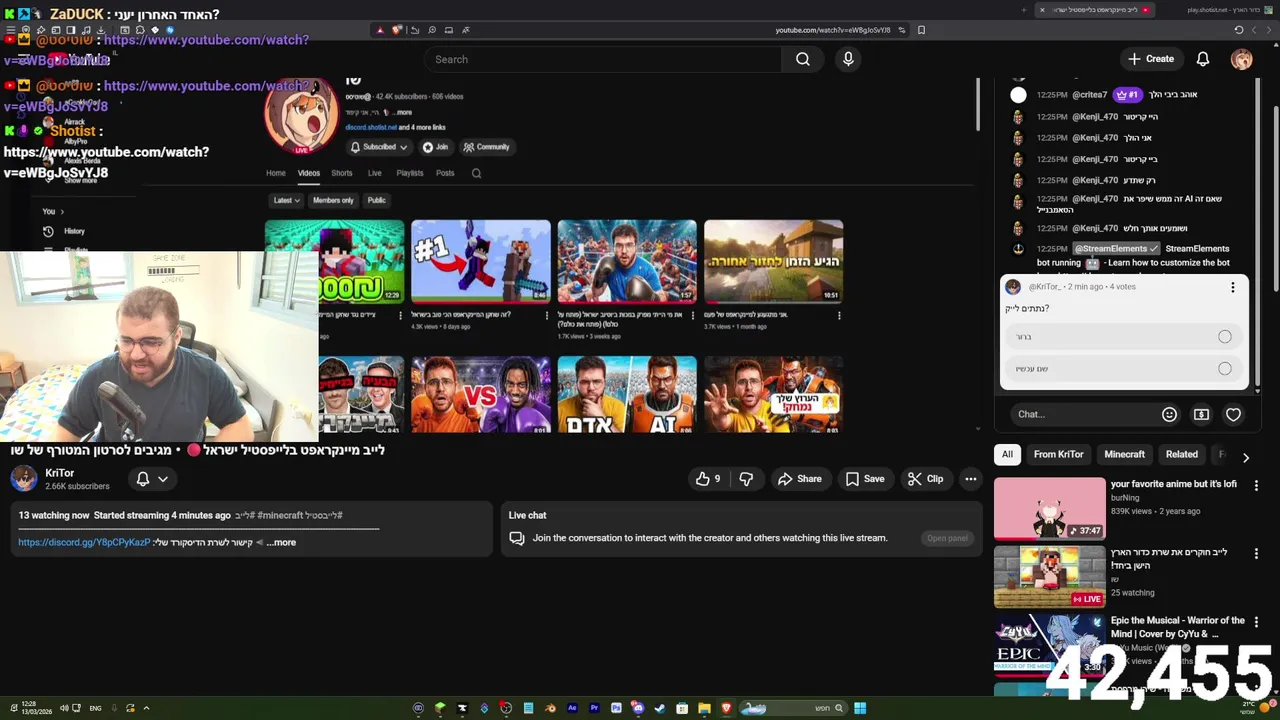Open After Effects from the taskbar
Screen dimensions: 1280x720
point(572,708)
